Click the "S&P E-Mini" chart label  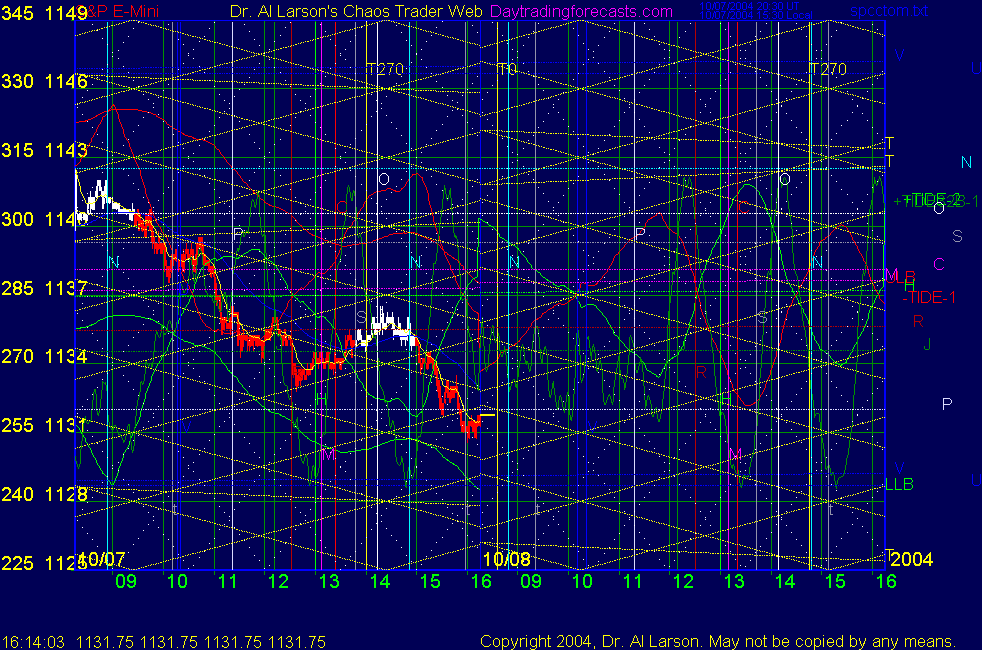point(120,11)
